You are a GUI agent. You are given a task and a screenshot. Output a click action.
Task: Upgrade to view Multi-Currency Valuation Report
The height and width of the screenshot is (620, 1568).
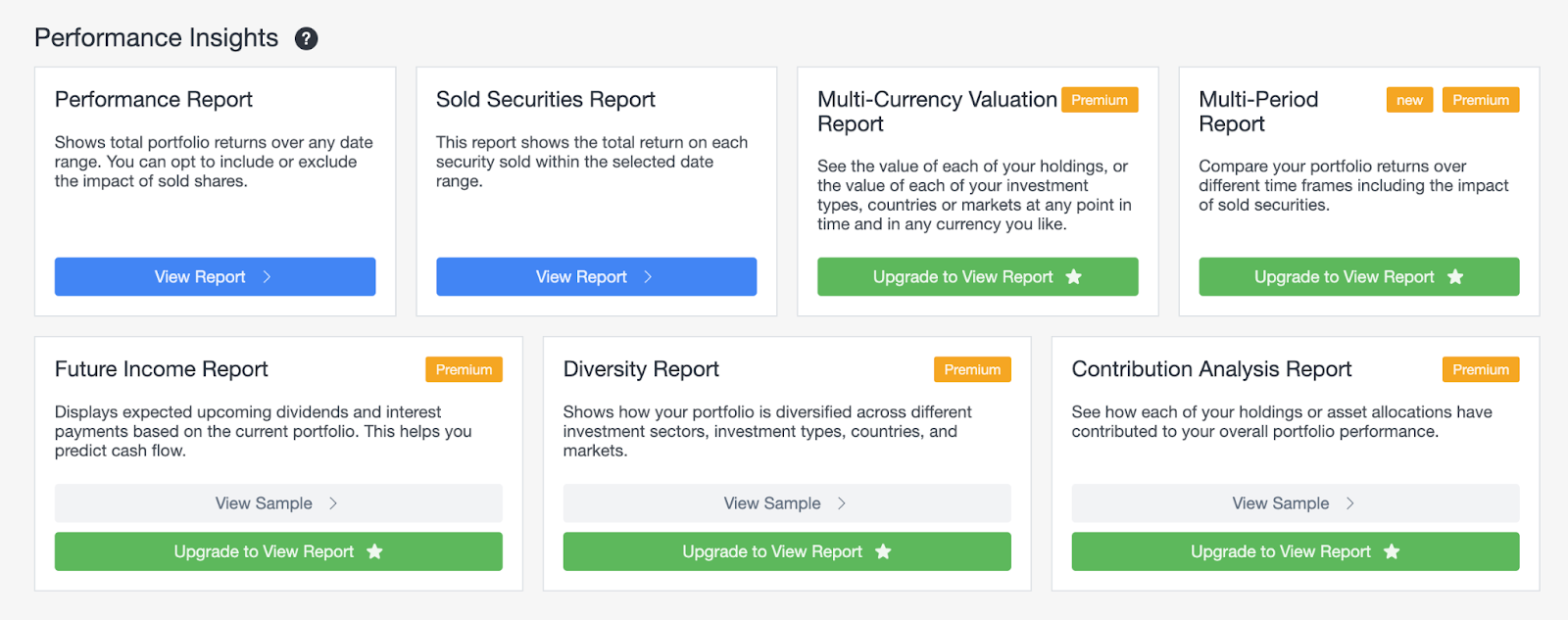coord(977,277)
